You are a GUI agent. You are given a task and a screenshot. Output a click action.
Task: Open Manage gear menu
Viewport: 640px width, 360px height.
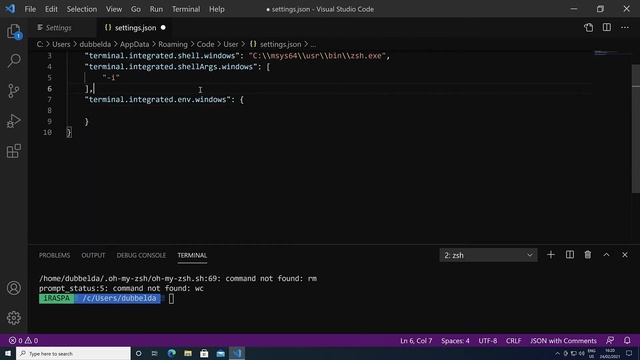14,318
